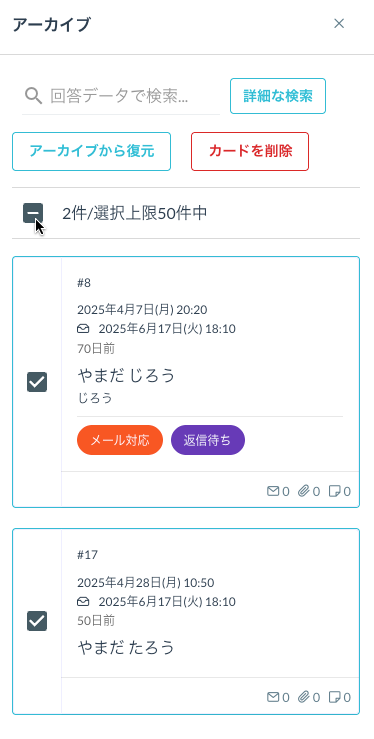Click the opened-mail icon on card #17
Image resolution: width=374 pixels, height=739 pixels.
point(83,601)
